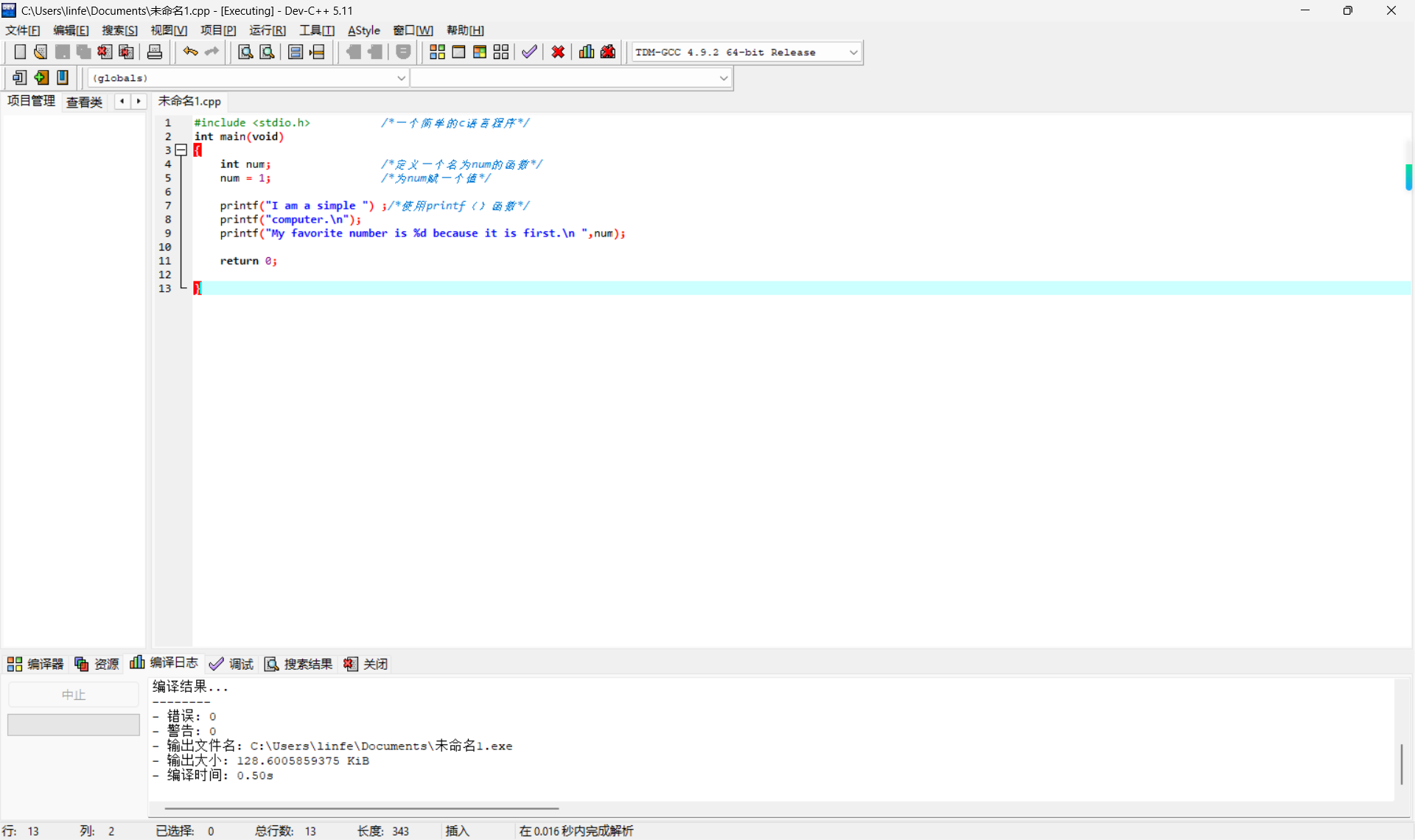The width and height of the screenshot is (1415, 840).
Task: Click the New file toolbar icon
Action: 20,52
